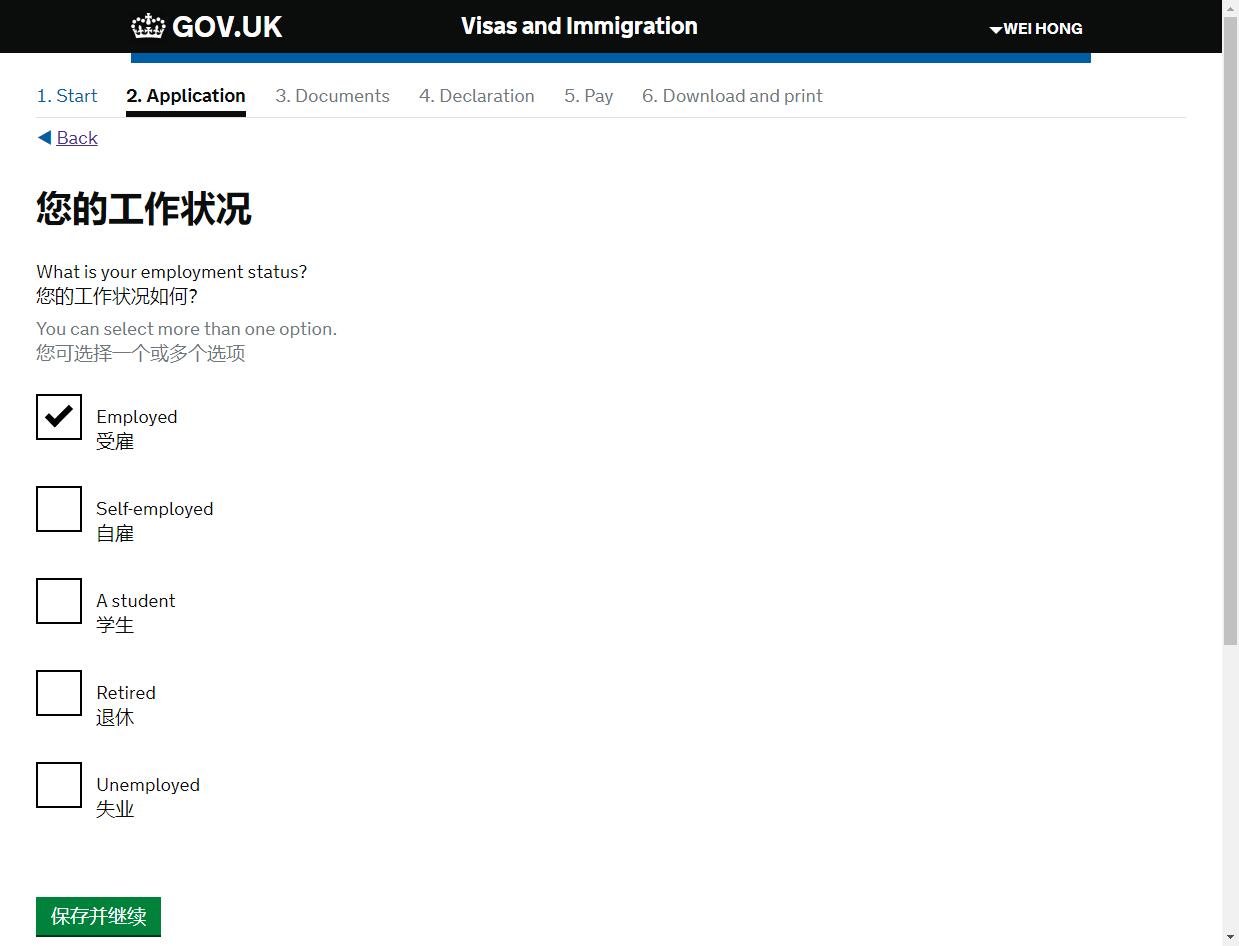Click the scrollbar down arrow
Image resolution: width=1239 pixels, height=946 pixels.
point(1230,937)
